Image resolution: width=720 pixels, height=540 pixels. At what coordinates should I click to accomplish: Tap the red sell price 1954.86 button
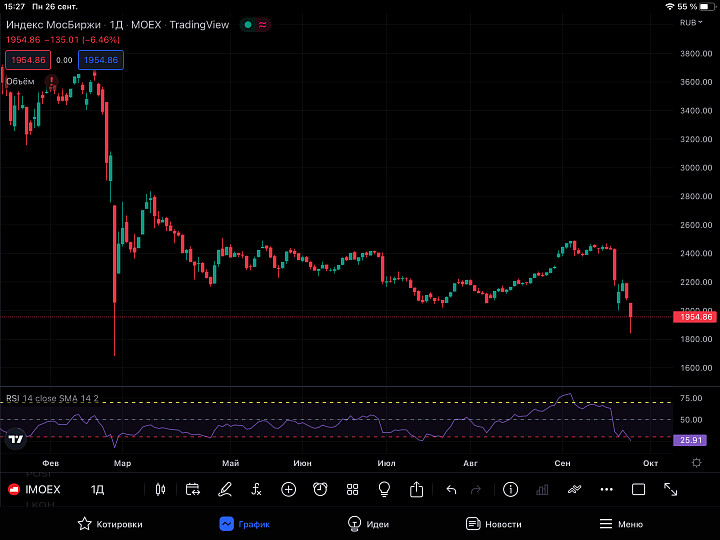28,60
